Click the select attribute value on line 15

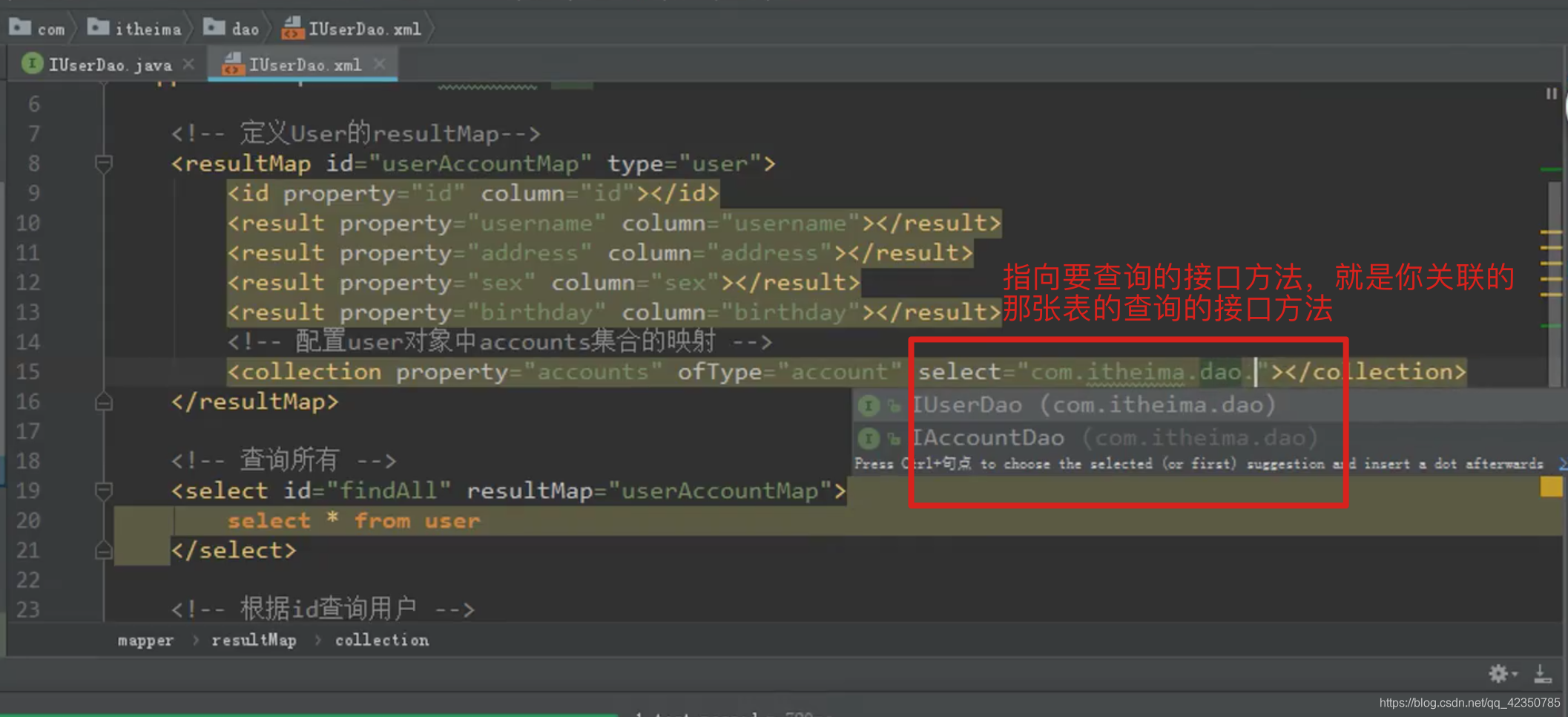point(1142,372)
